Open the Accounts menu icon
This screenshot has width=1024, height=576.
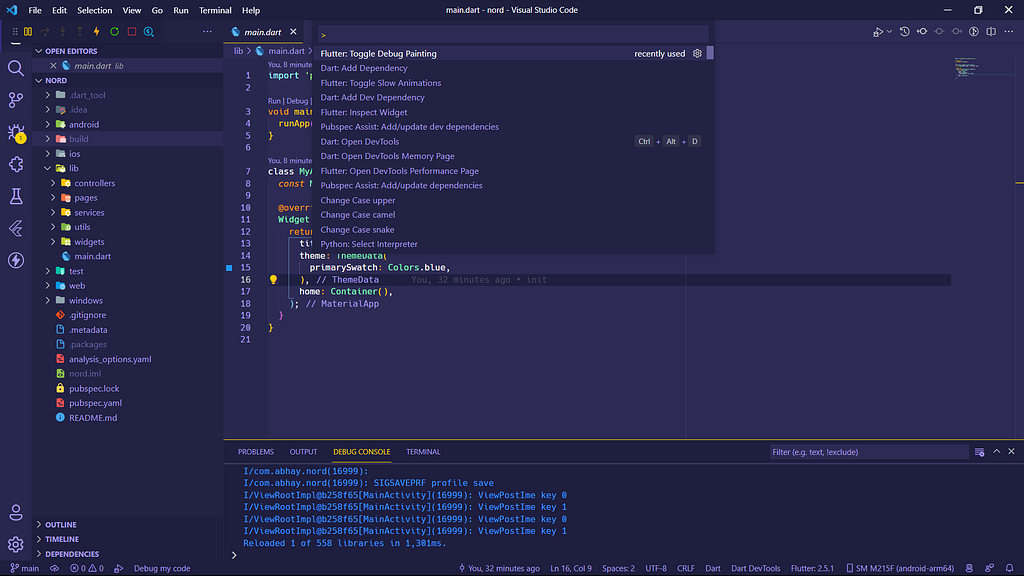[16, 513]
